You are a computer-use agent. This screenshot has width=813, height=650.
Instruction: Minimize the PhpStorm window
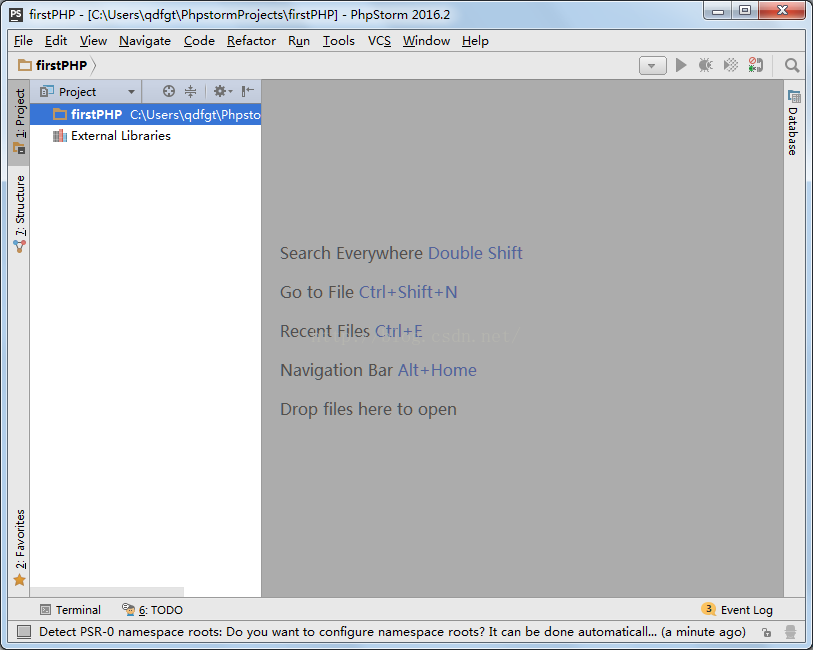coord(718,10)
